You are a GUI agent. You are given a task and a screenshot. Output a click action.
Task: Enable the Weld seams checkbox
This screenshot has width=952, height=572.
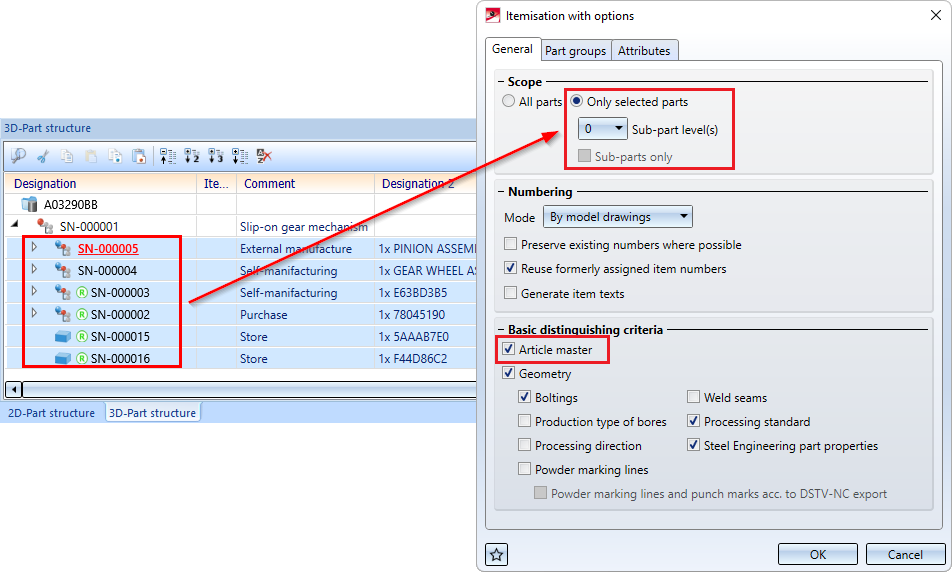pos(693,397)
